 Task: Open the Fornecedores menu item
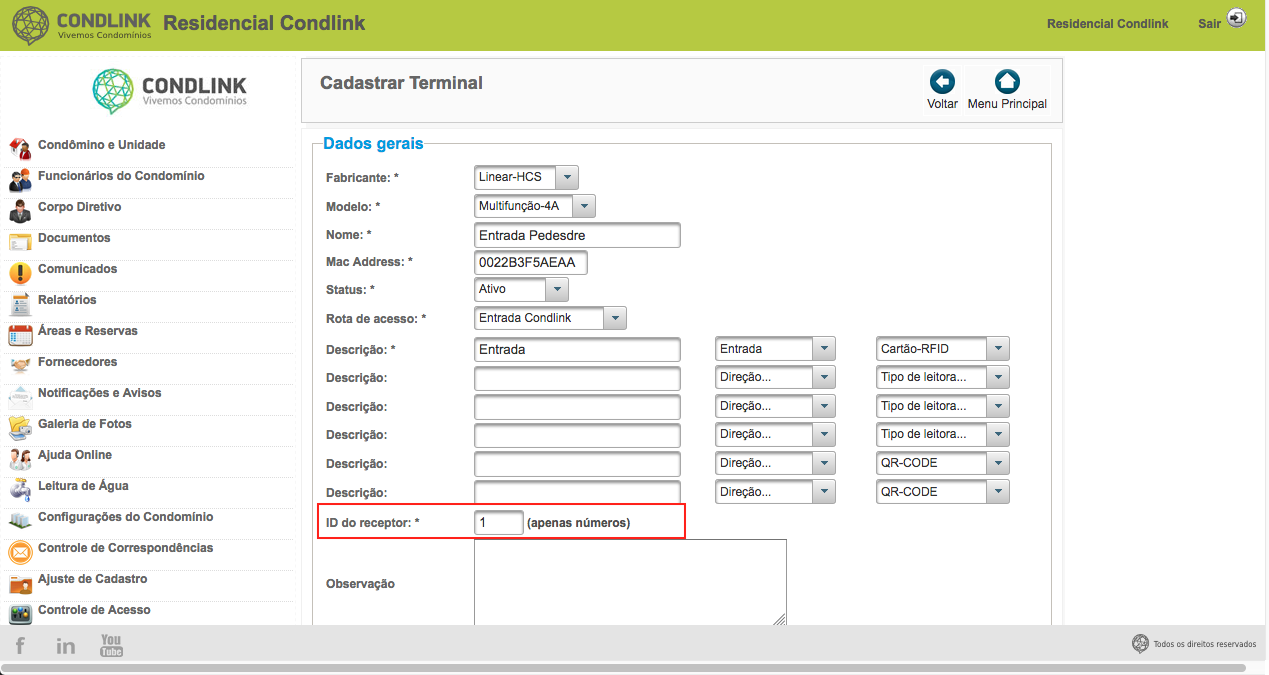click(77, 362)
